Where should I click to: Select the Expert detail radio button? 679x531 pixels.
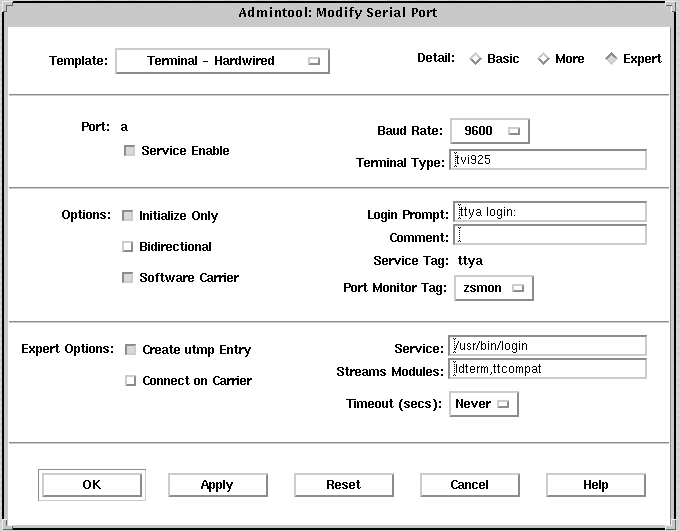[611, 59]
